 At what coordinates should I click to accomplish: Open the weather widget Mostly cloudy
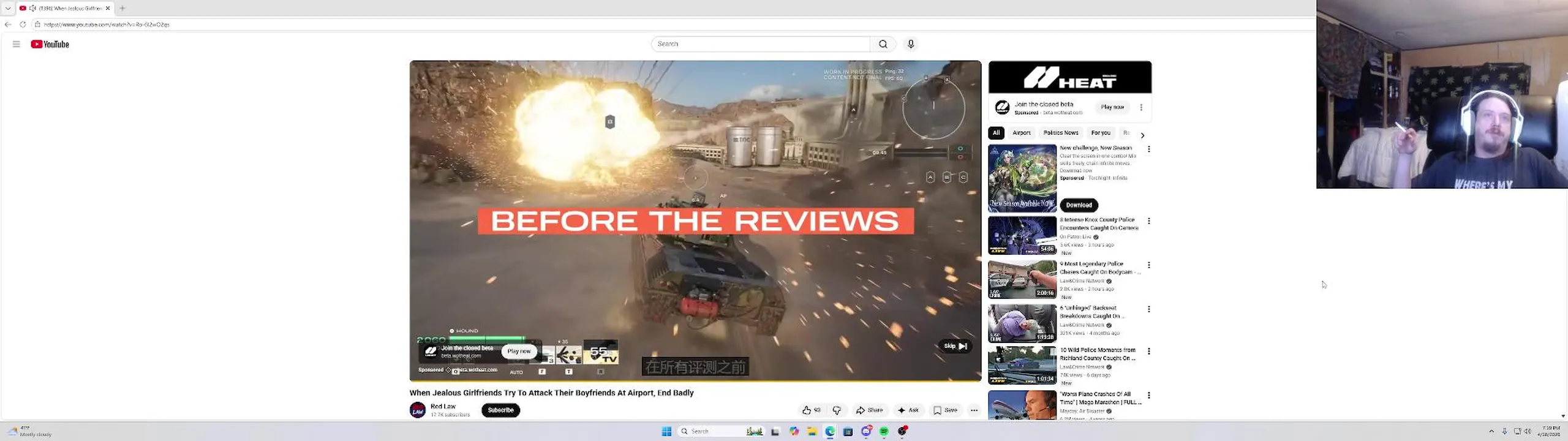[29, 431]
